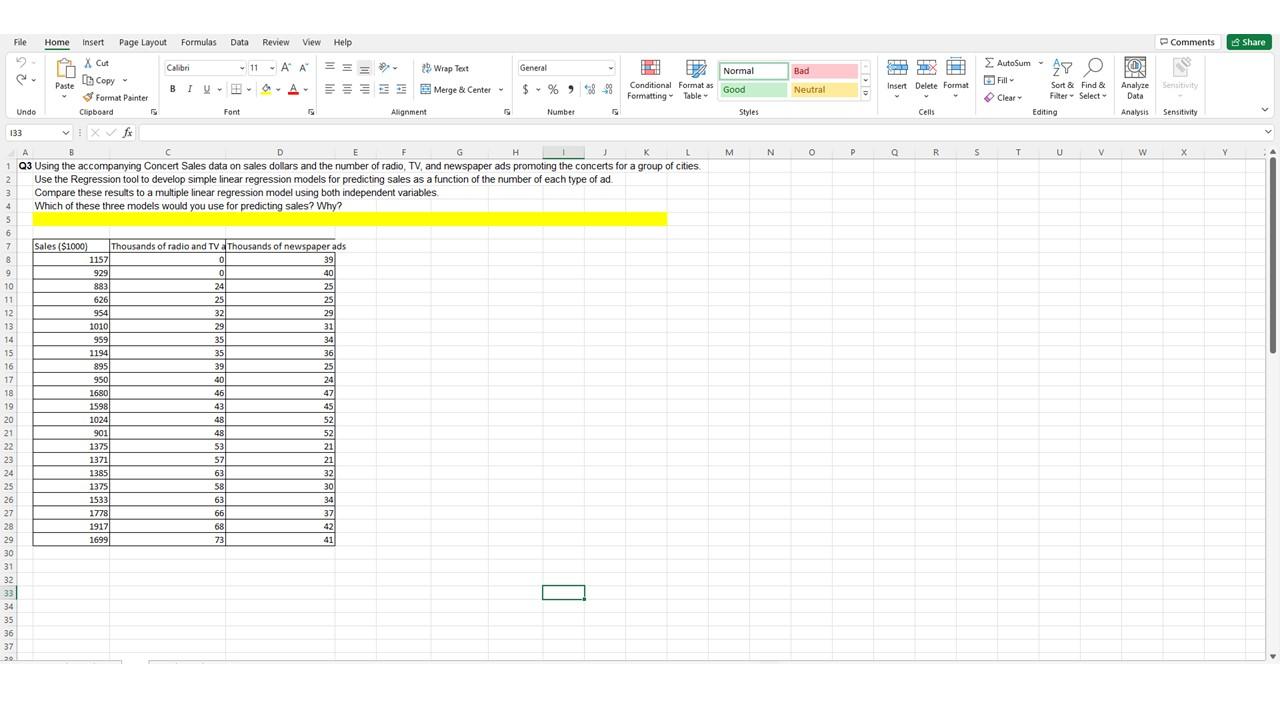The image size is (1280, 720).
Task: Expand the Name Box dropdown
Action: (66, 133)
